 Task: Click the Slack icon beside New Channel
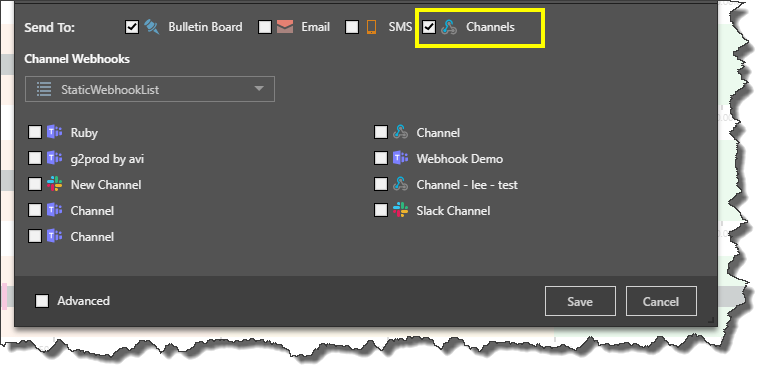[x=54, y=185]
